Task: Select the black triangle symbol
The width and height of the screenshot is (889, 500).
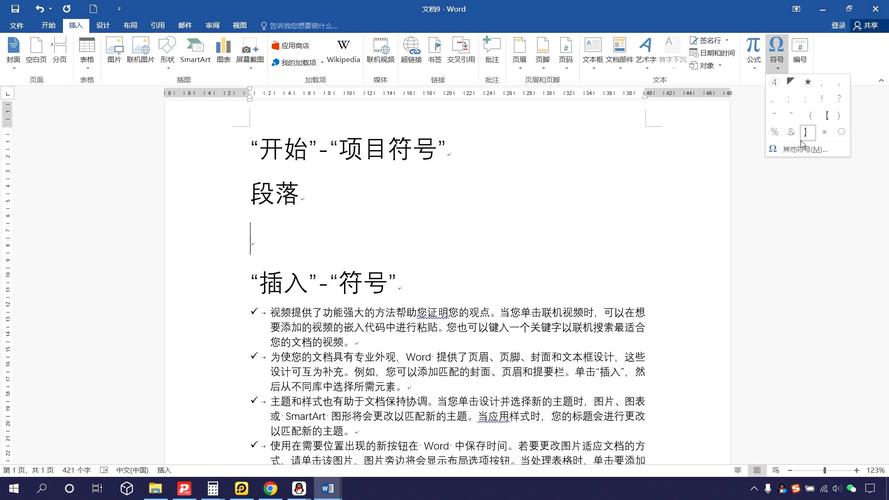Action: click(x=790, y=82)
